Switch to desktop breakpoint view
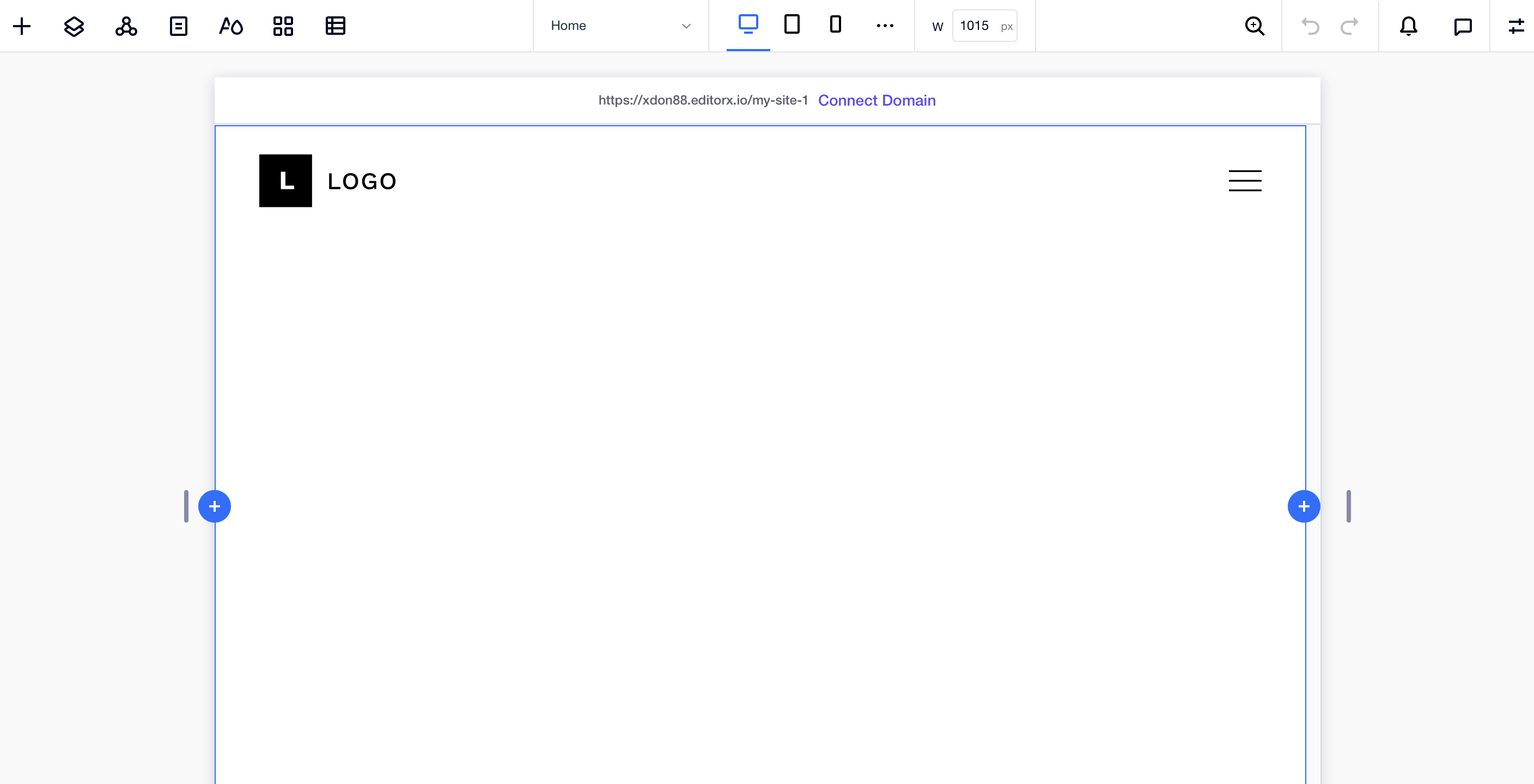 pos(748,24)
